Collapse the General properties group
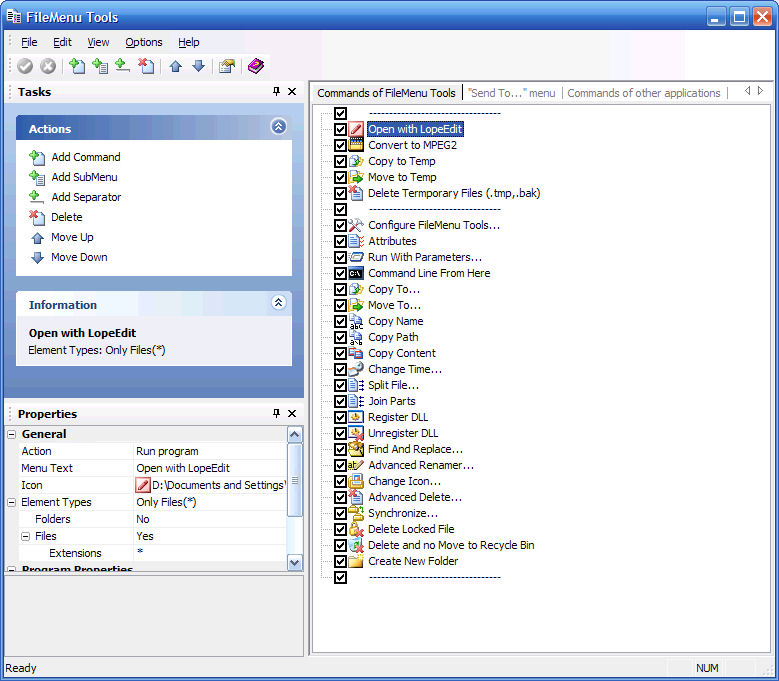 click(x=12, y=434)
